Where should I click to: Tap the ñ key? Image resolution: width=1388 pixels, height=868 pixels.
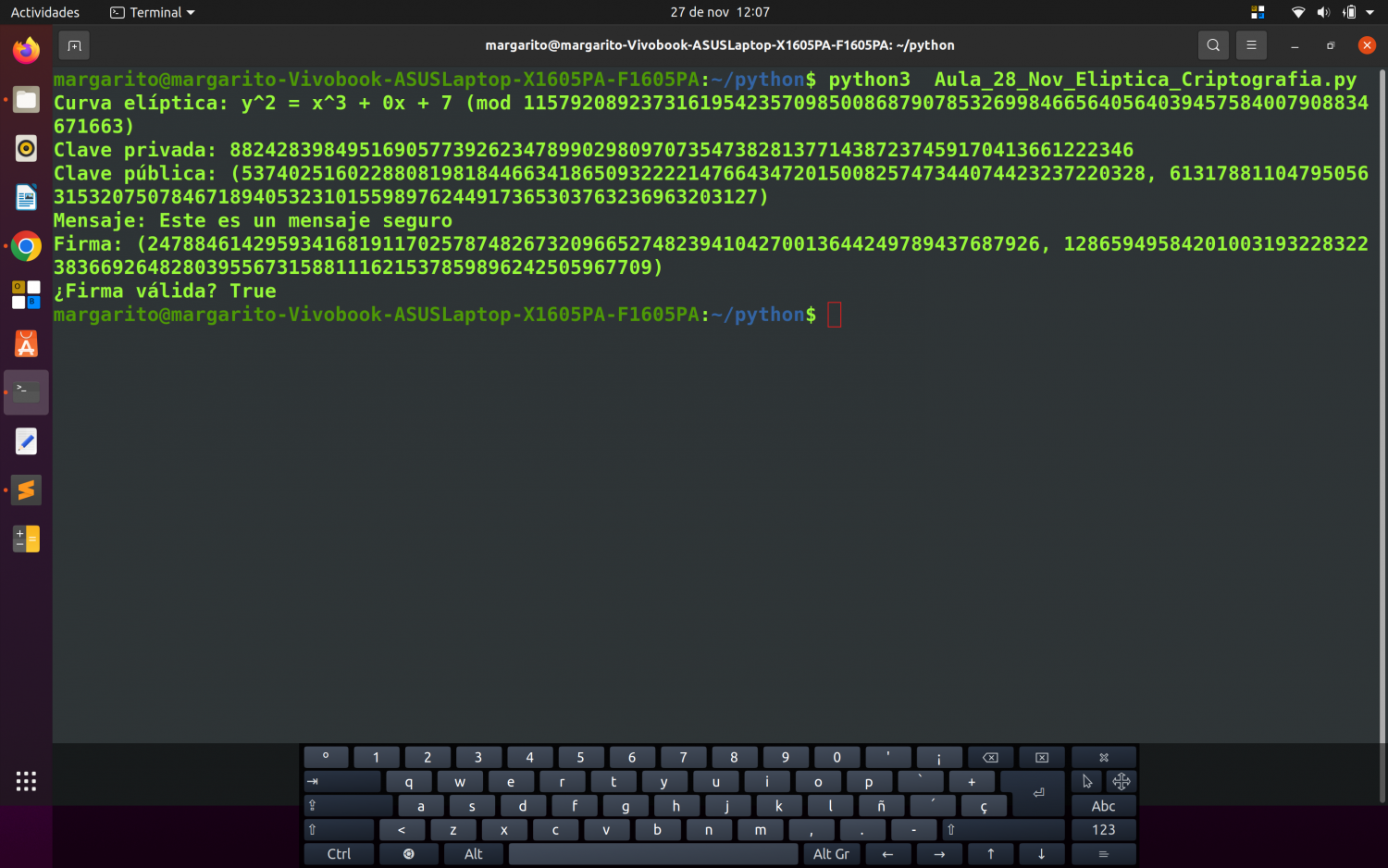click(x=881, y=805)
